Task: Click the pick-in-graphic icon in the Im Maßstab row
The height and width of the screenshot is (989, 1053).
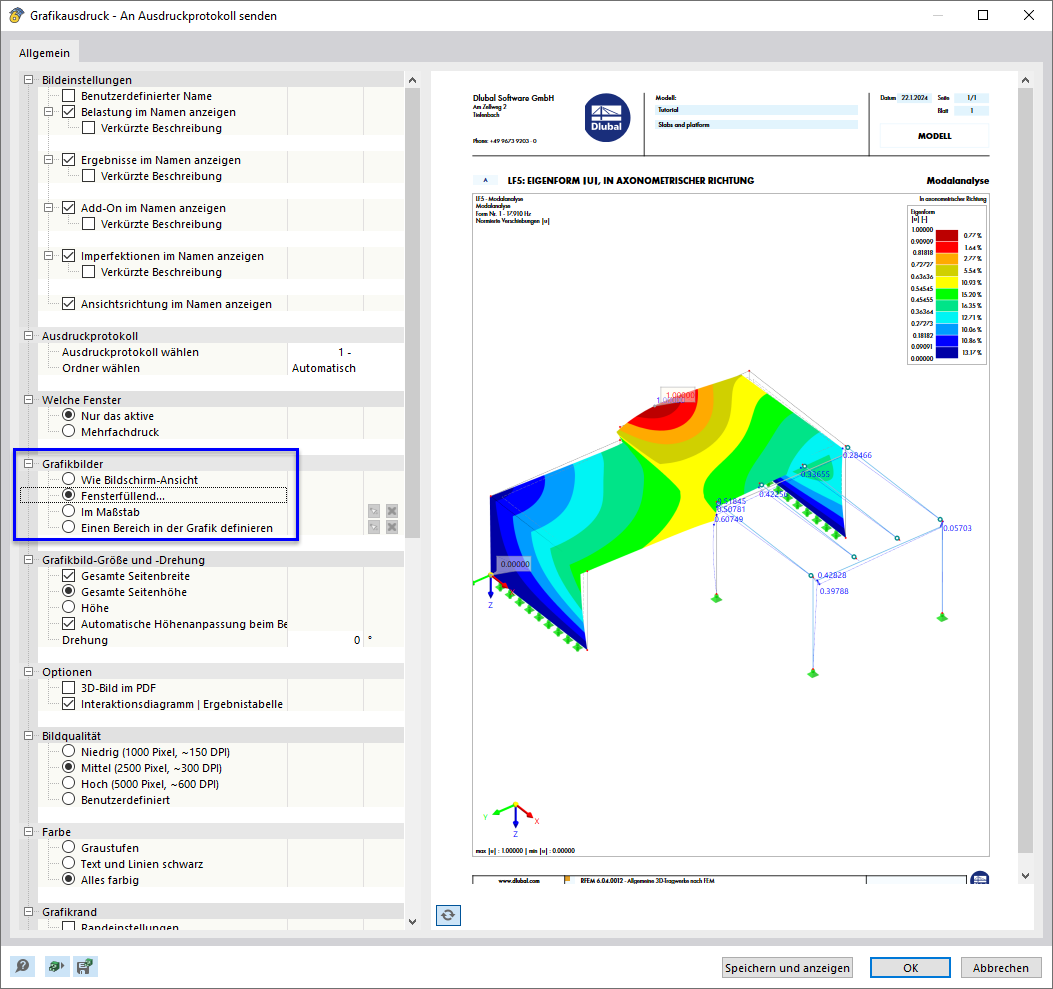Action: coord(374,512)
